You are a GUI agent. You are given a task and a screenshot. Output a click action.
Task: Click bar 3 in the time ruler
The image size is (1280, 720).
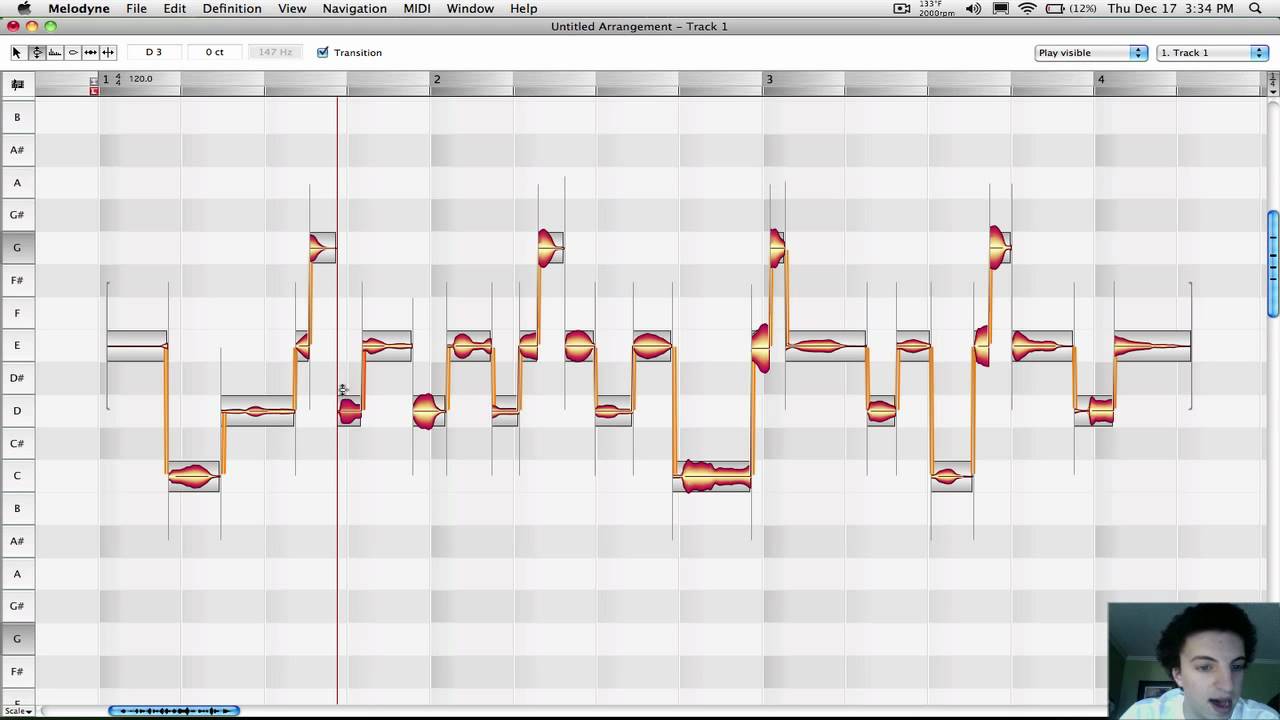[769, 79]
